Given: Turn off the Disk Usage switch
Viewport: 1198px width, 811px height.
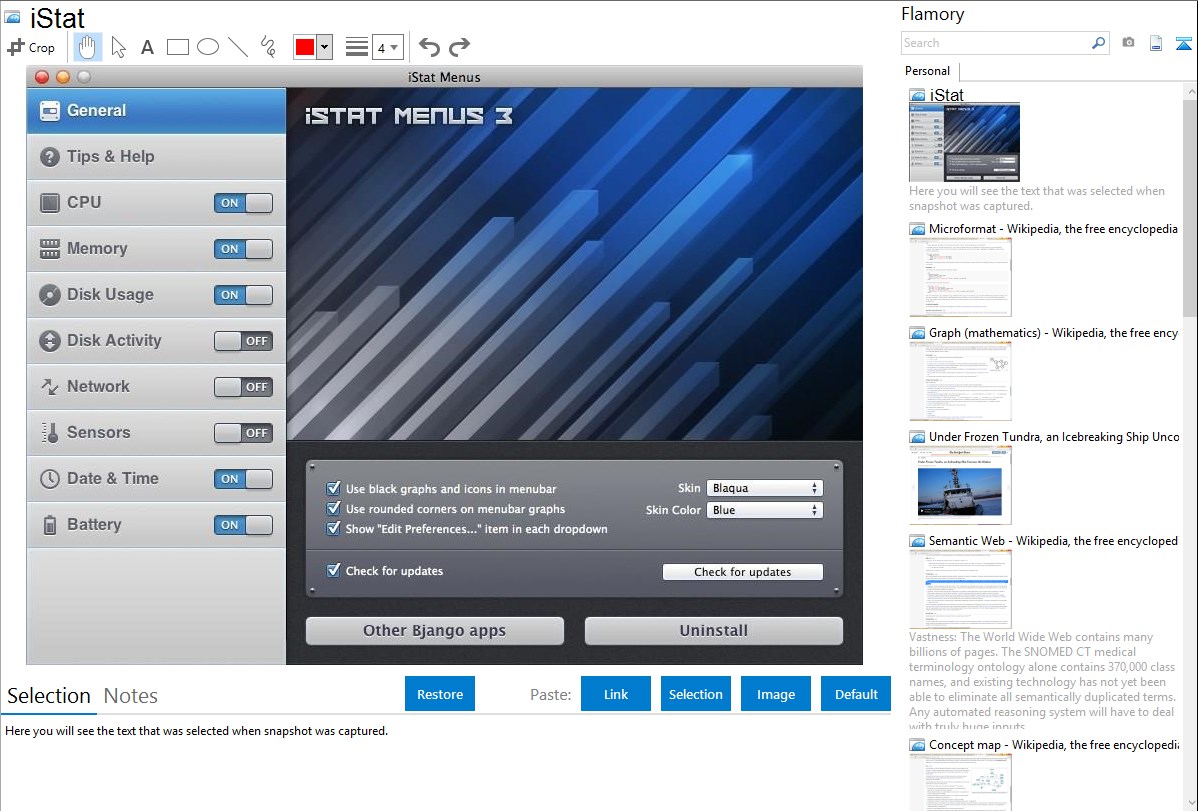Looking at the screenshot, I should click(x=243, y=295).
